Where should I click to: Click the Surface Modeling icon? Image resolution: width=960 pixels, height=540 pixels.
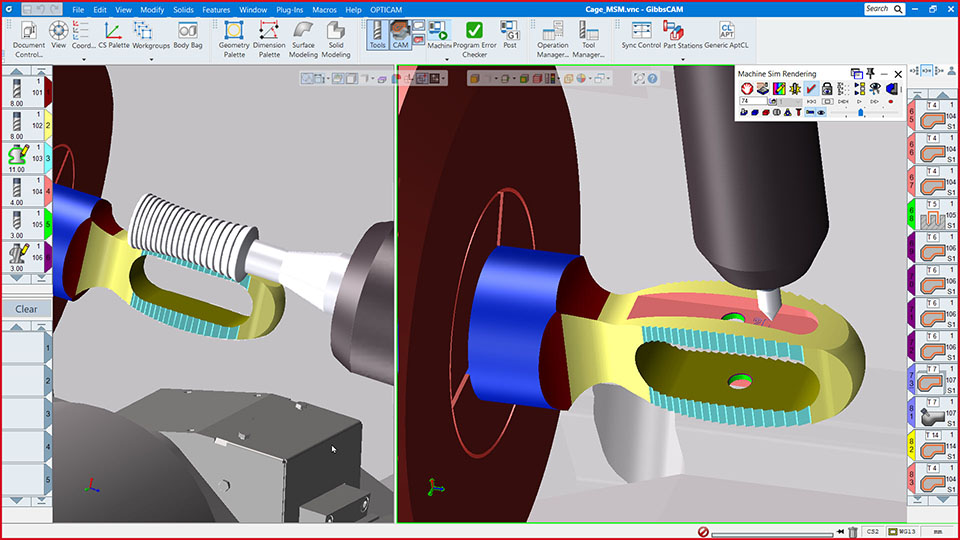tap(302, 40)
